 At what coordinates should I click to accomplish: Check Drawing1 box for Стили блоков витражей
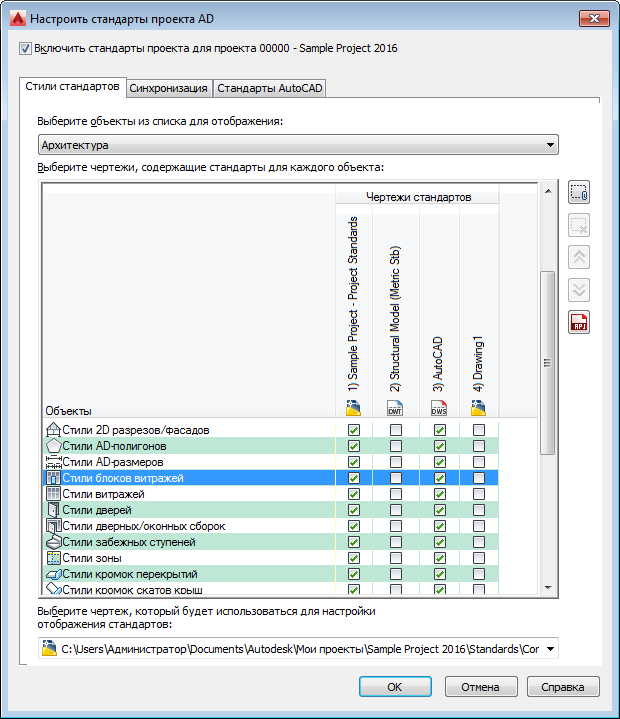pos(479,478)
